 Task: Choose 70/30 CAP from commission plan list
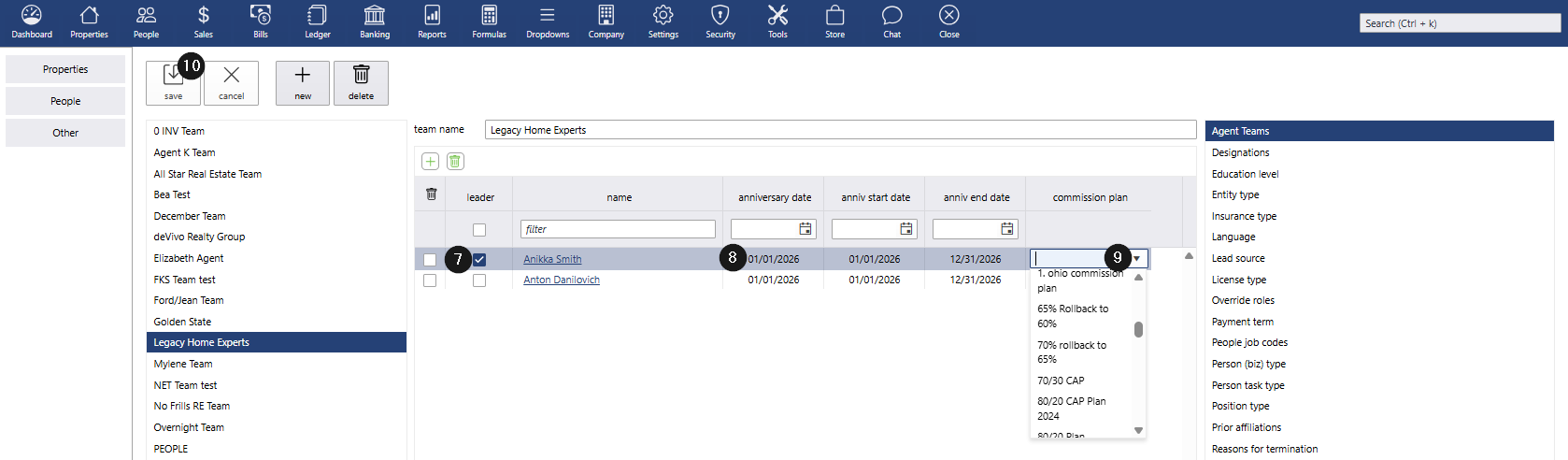pyautogui.click(x=1061, y=381)
